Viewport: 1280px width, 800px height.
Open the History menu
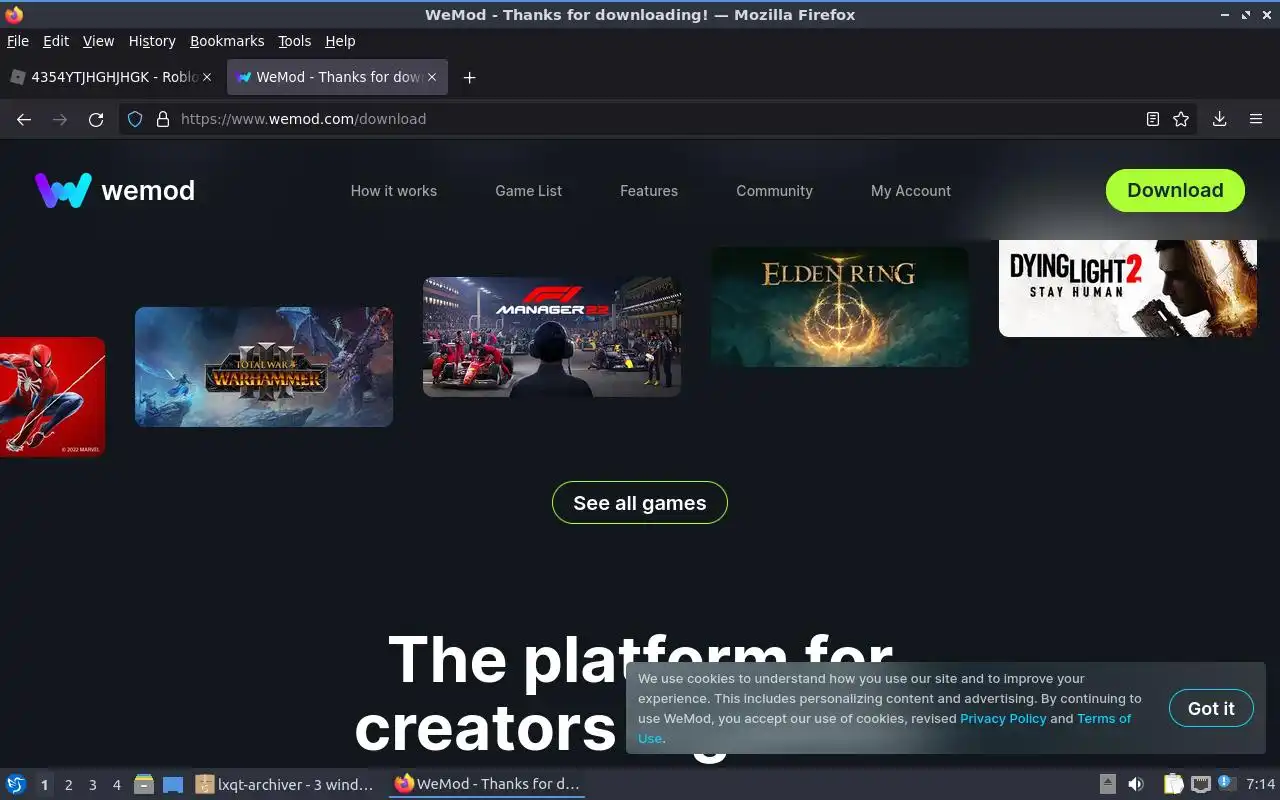pyautogui.click(x=152, y=41)
